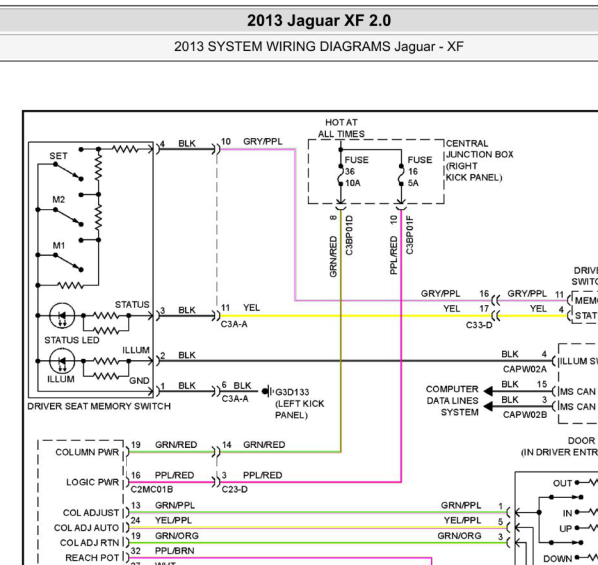This screenshot has height=565, width=598.
Task: Select the GRY/PPL label at pin 16
Action: point(440,294)
